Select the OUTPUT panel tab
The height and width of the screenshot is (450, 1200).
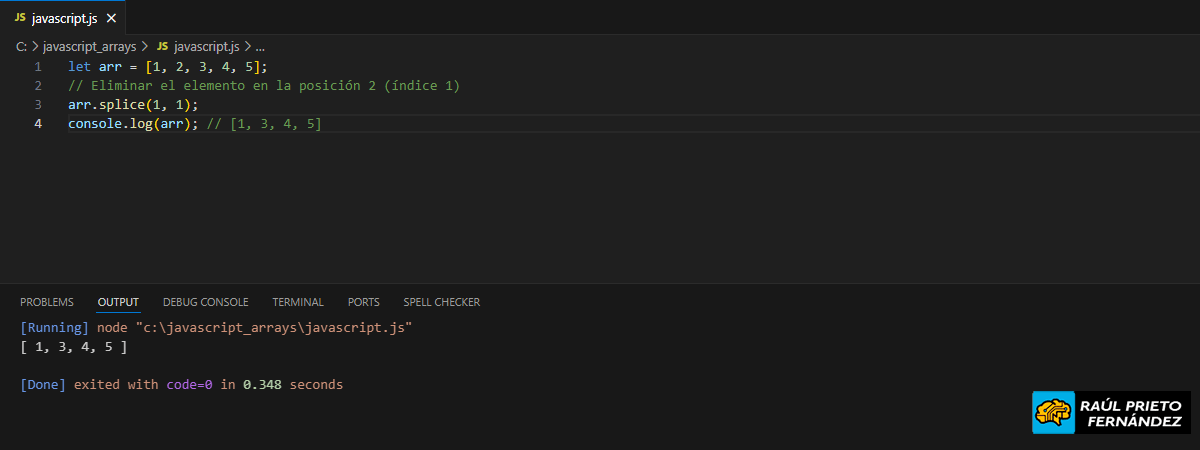point(118,302)
